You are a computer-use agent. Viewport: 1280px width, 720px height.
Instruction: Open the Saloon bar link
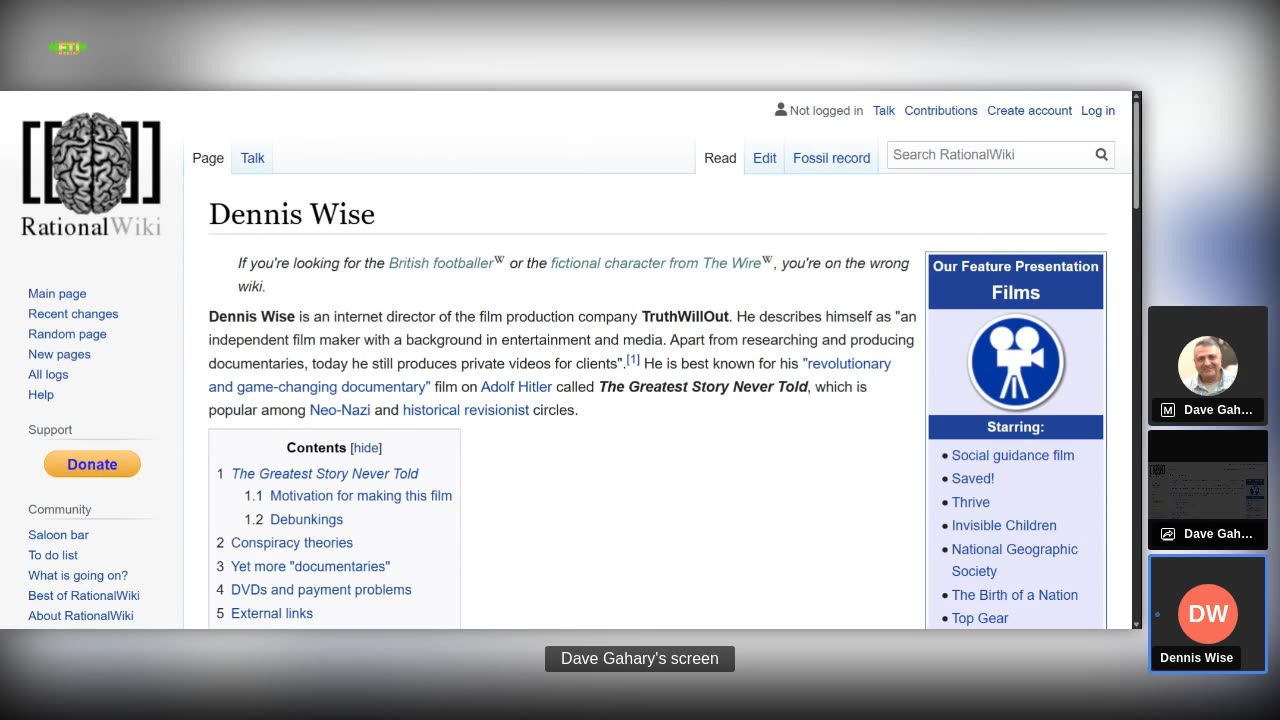click(x=58, y=535)
